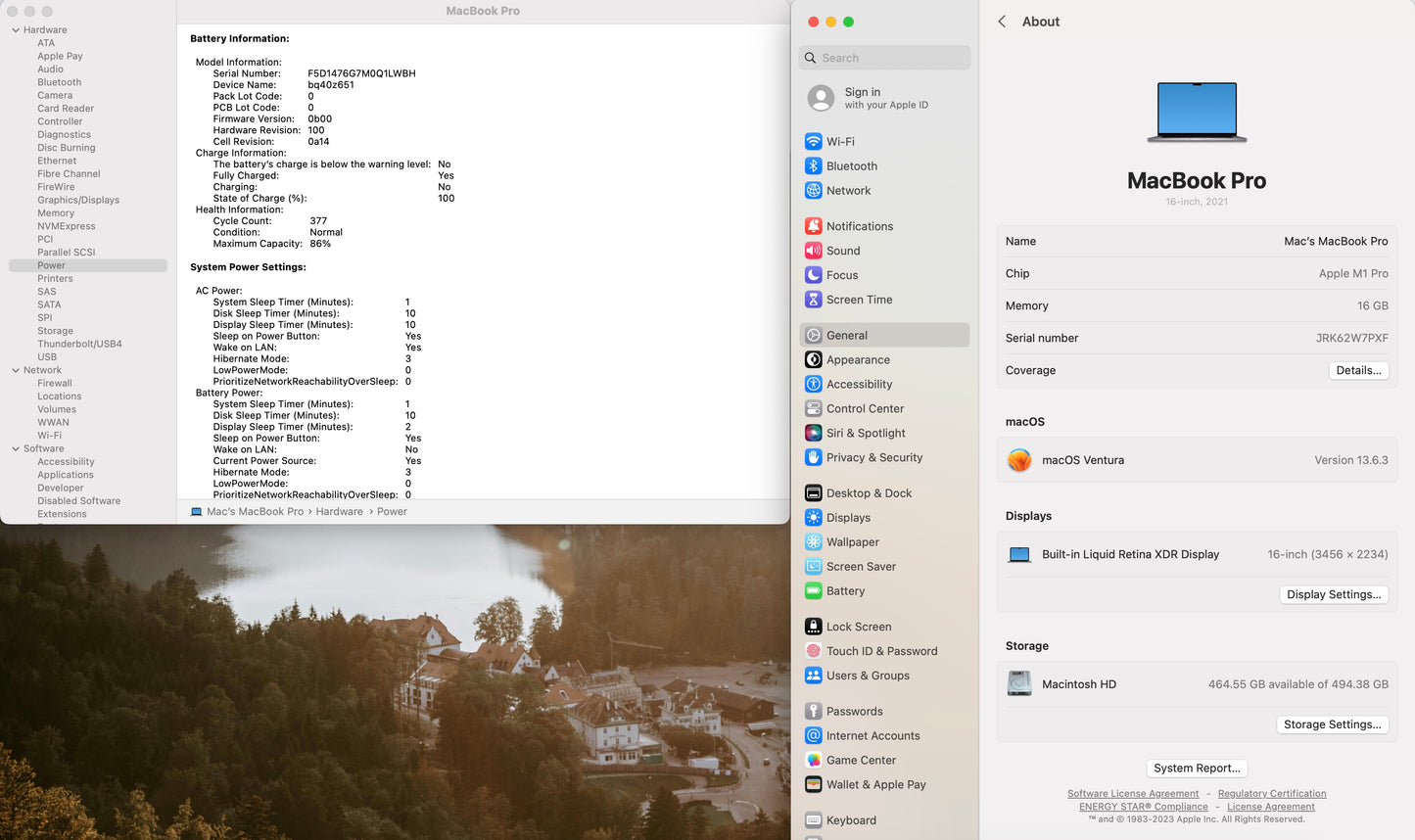Open Siri & Spotlight icon

pos(813,433)
